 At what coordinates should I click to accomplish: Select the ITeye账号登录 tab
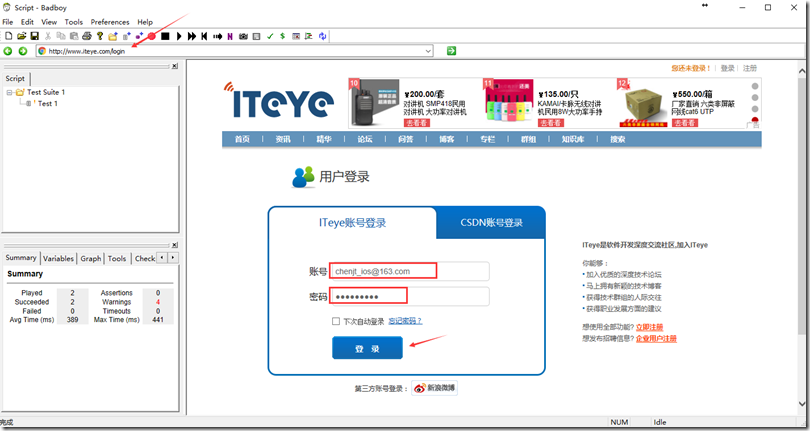pos(352,223)
